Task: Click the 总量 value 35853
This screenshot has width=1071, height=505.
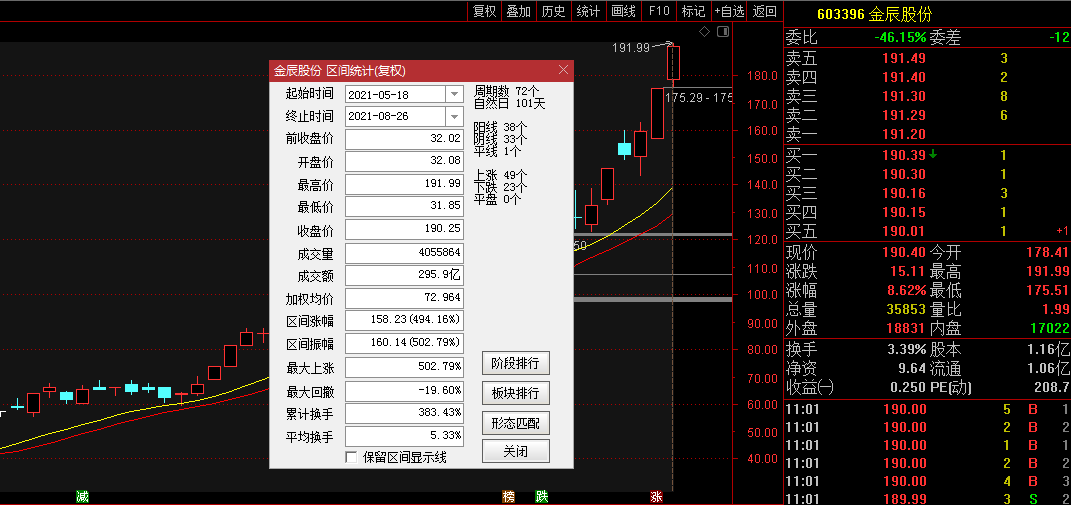Action: point(906,310)
